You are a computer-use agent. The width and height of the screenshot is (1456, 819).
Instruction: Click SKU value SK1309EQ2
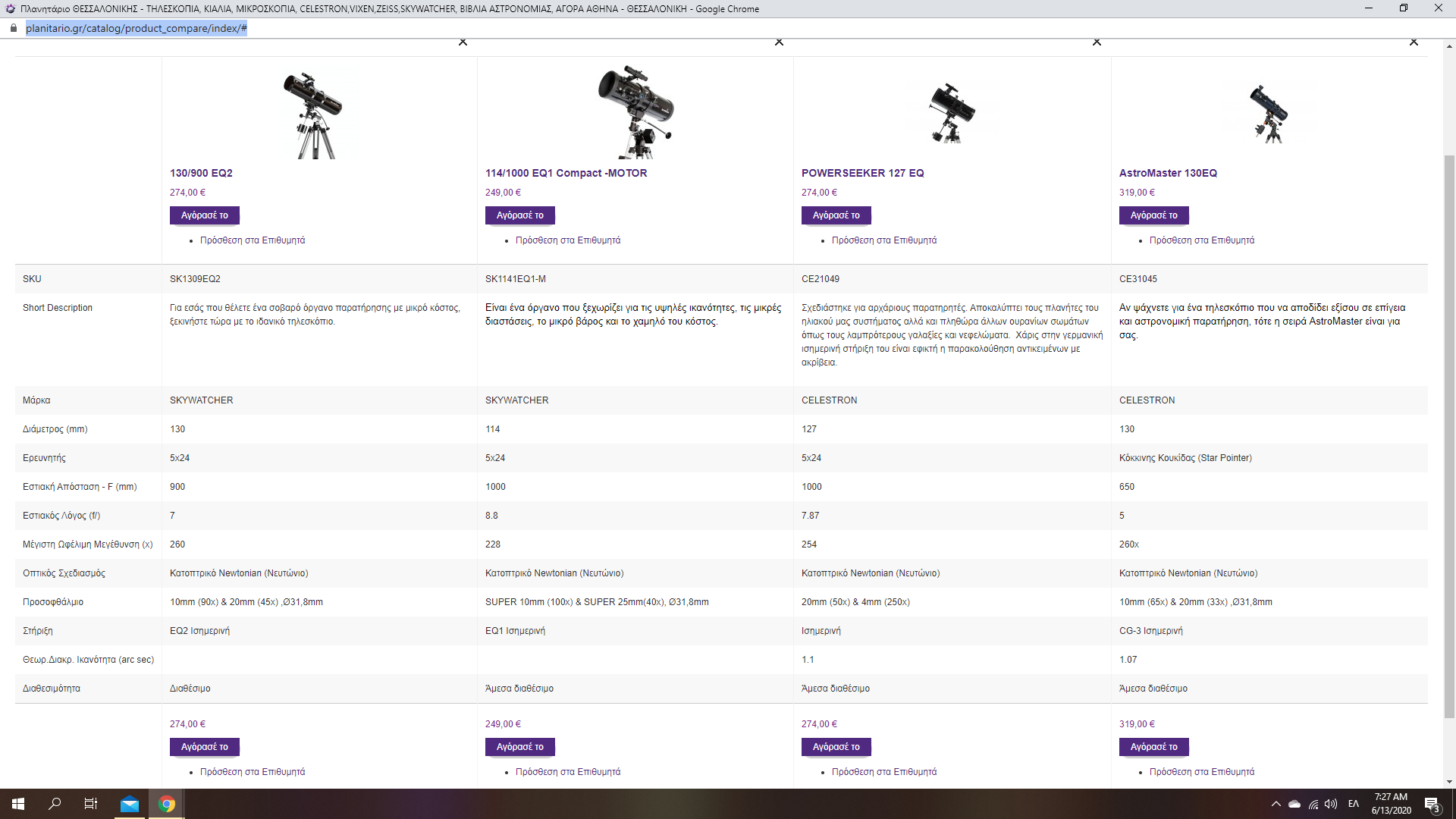[x=195, y=279]
